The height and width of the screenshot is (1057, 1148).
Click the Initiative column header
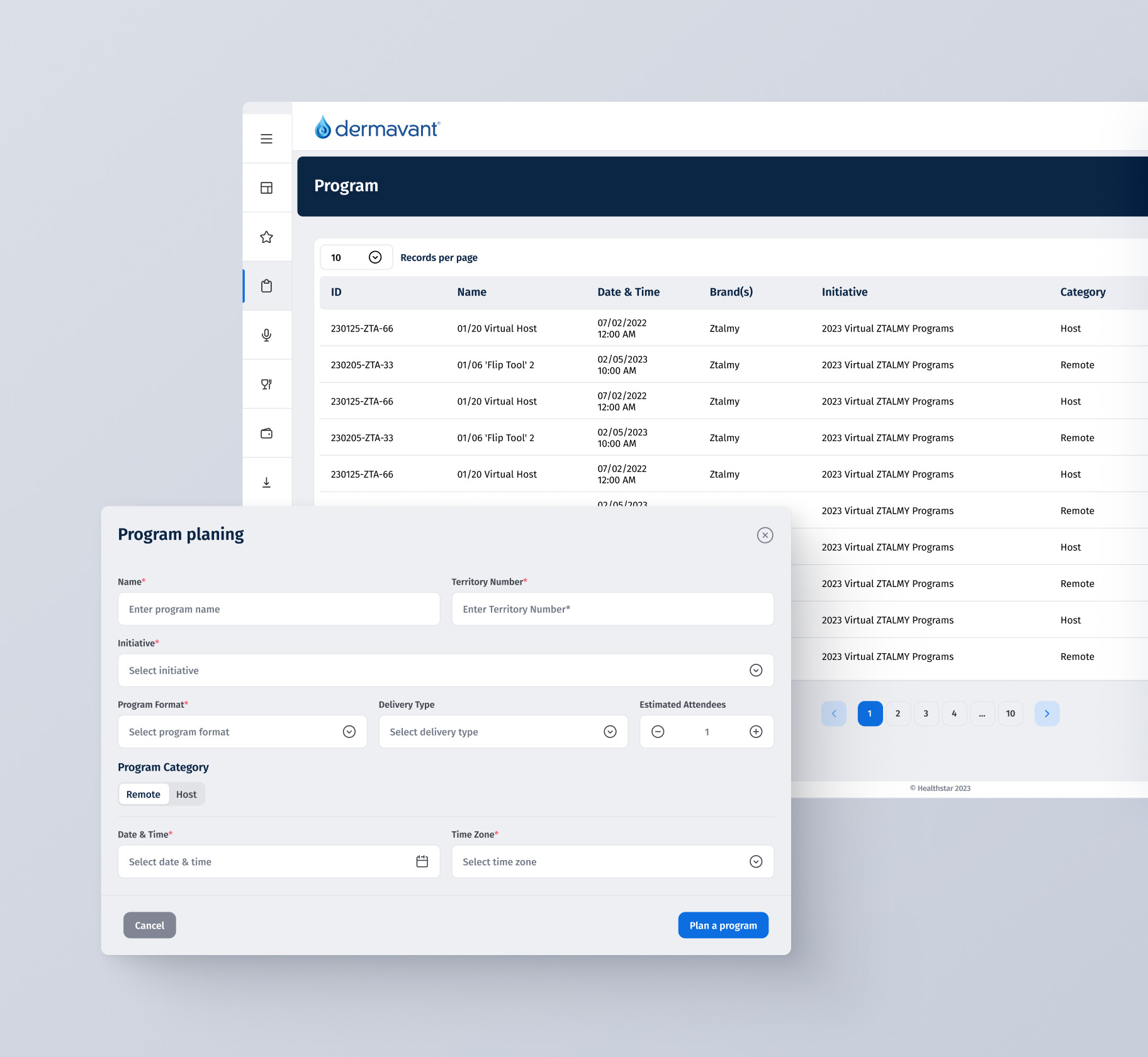point(844,292)
